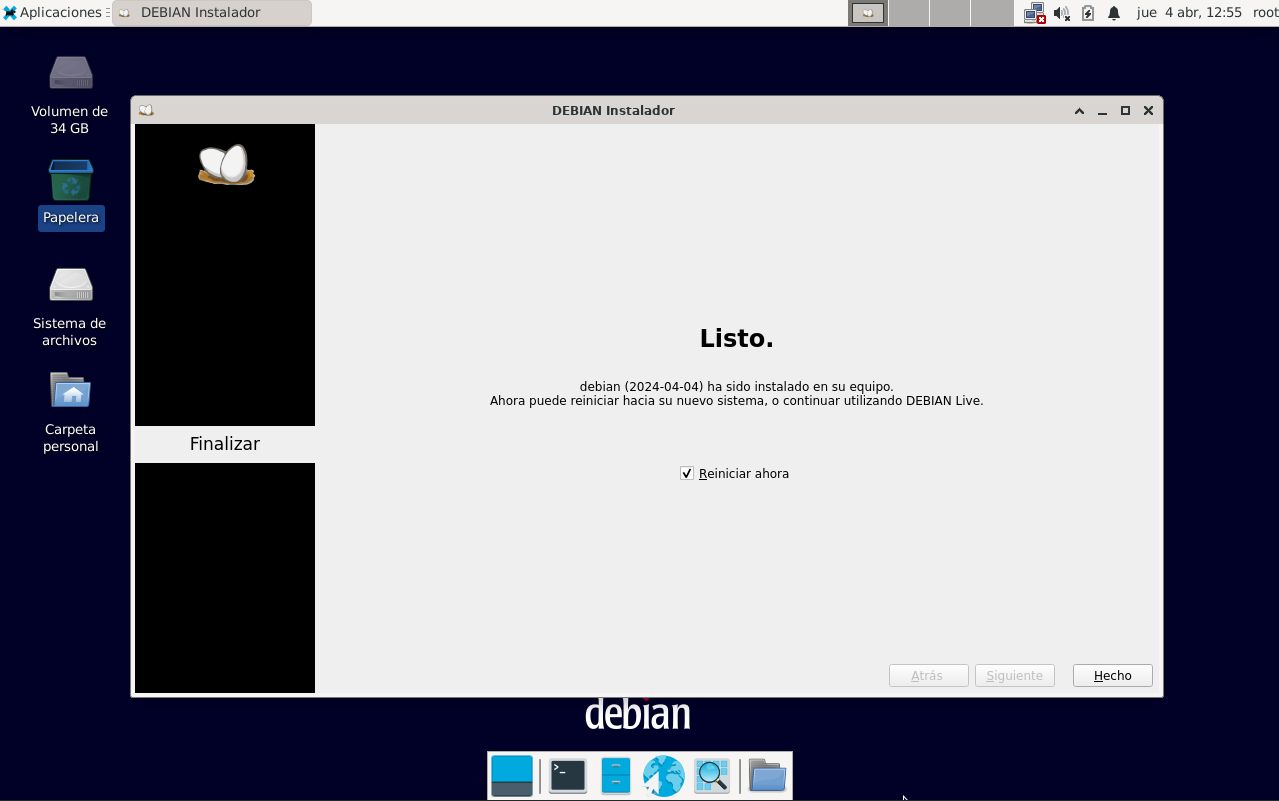This screenshot has width=1279, height=801.
Task: Launch the file manager cabinet icon
Action: [615, 776]
